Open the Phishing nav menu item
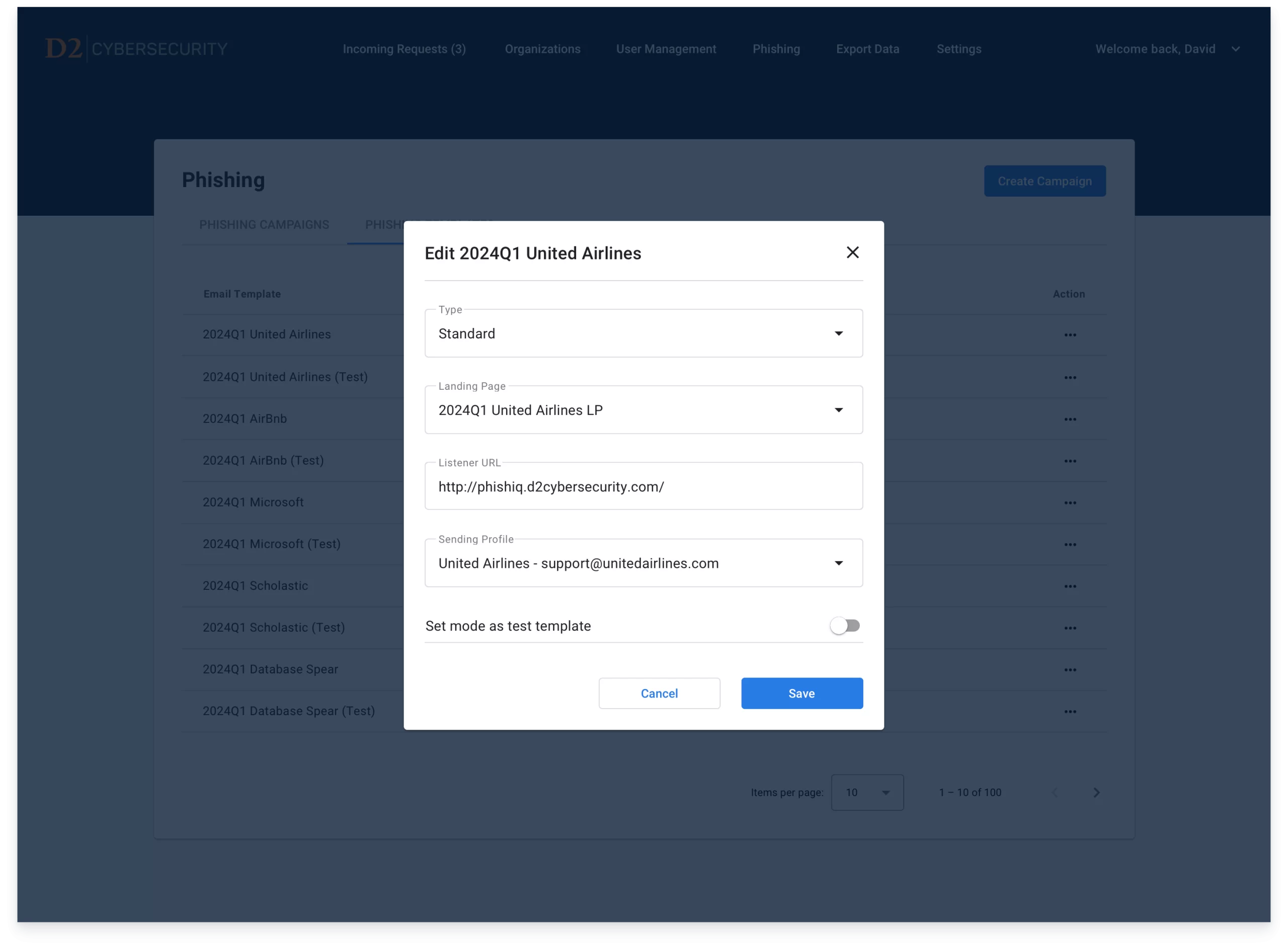 tap(776, 48)
